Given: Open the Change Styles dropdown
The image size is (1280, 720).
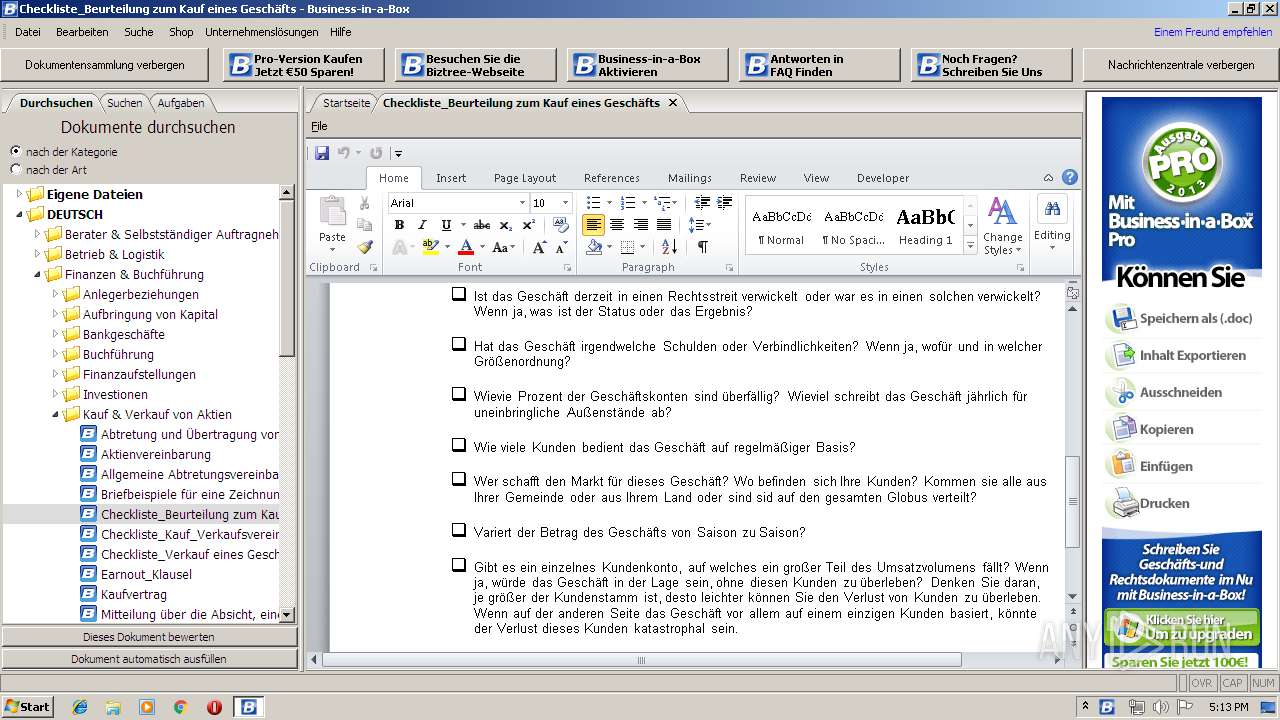Looking at the screenshot, I should tap(1002, 226).
